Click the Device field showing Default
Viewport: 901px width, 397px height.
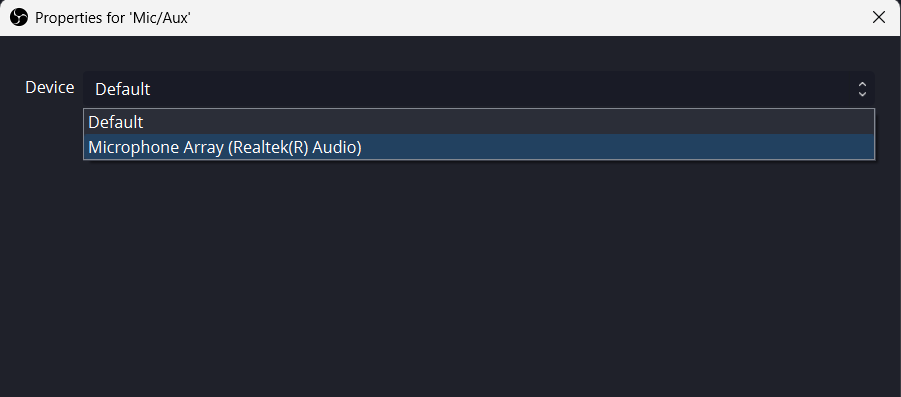coord(479,89)
